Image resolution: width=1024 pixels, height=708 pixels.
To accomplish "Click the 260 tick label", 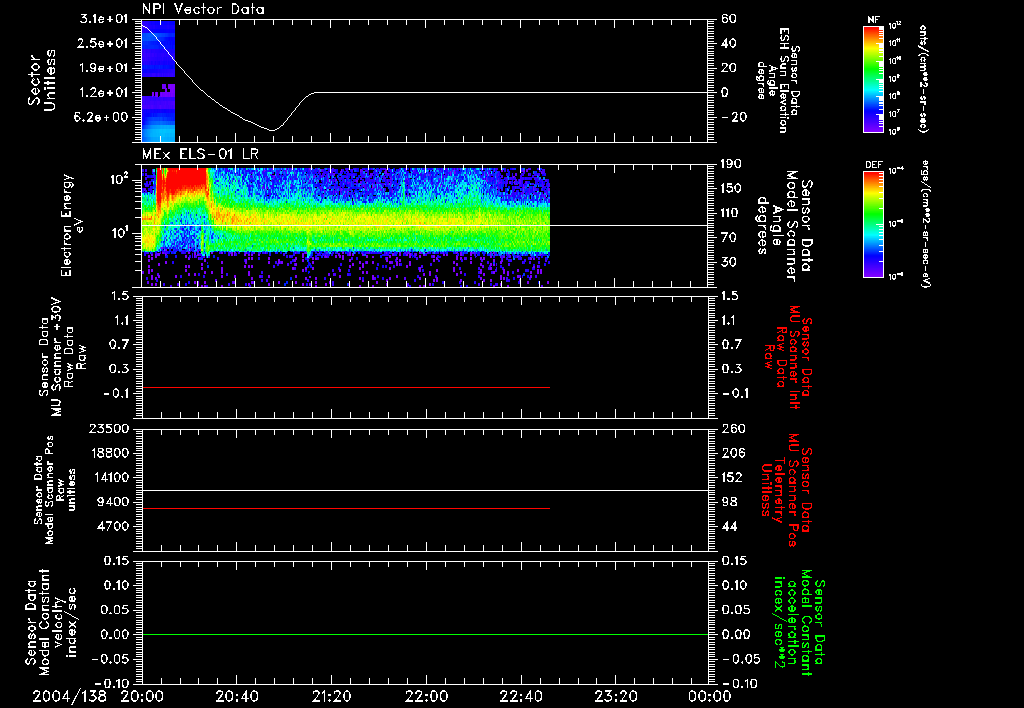I will 735,429.
